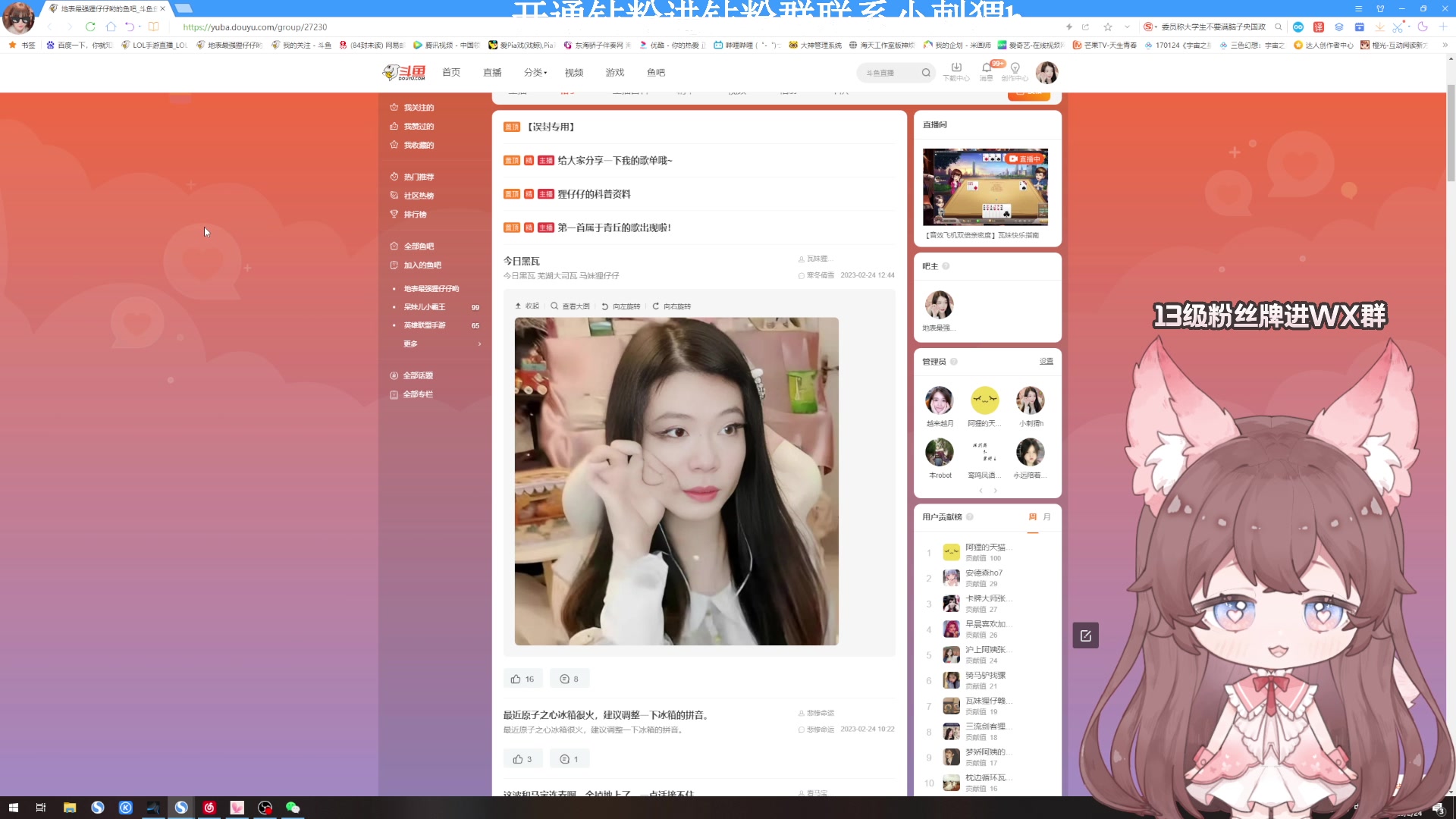
Task: Click the floating compose post icon
Action: point(1085,635)
